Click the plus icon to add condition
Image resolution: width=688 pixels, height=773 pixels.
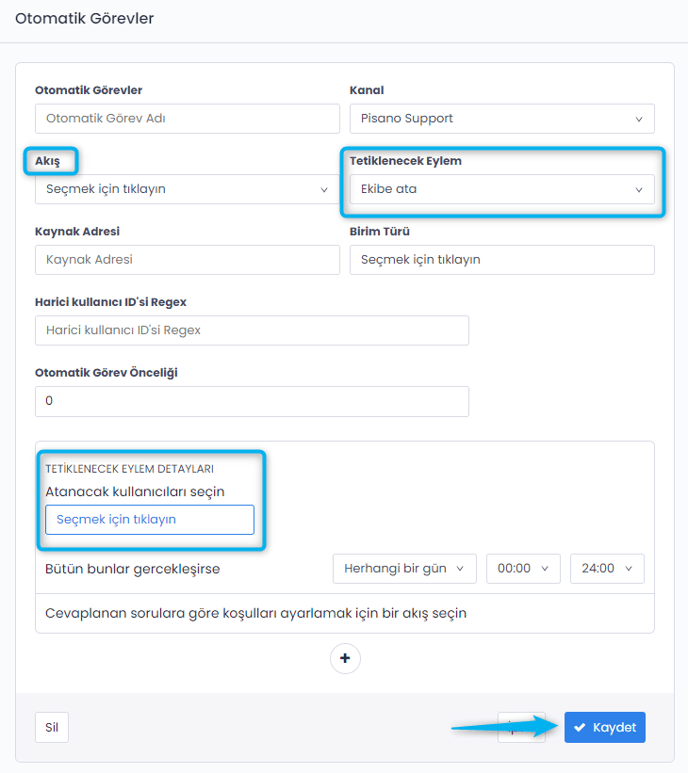click(345, 659)
